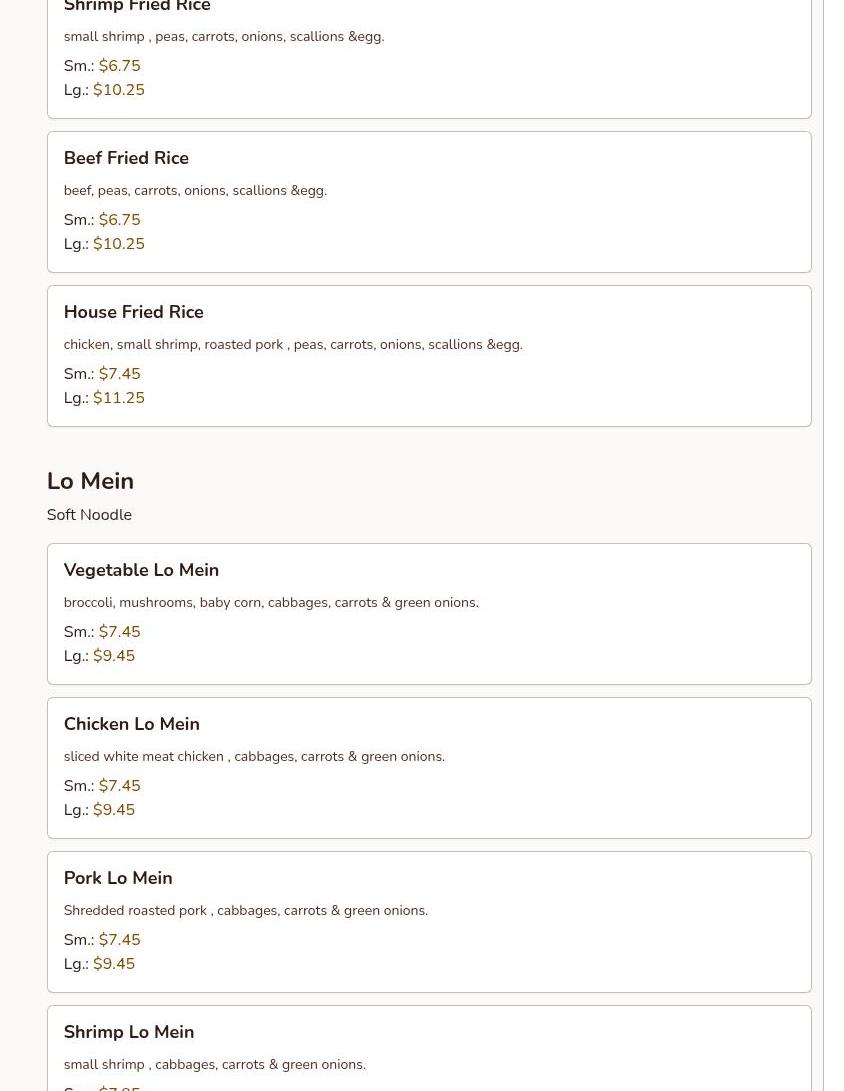Choose House Fried Rice large $11.25 price

118,398
